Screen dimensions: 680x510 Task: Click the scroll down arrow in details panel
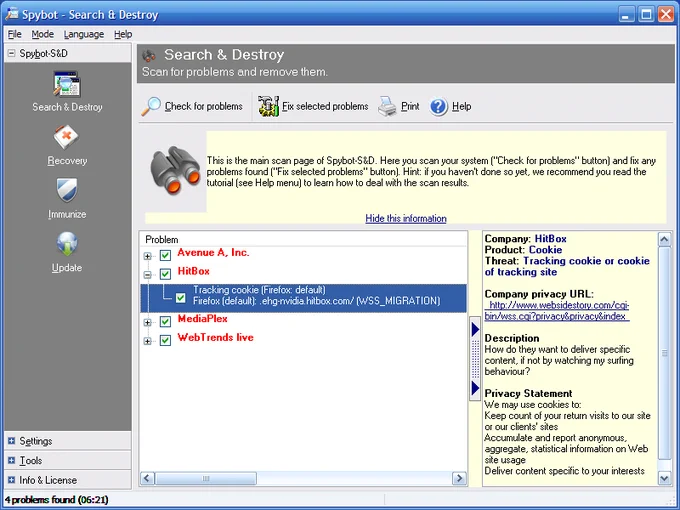pos(664,478)
